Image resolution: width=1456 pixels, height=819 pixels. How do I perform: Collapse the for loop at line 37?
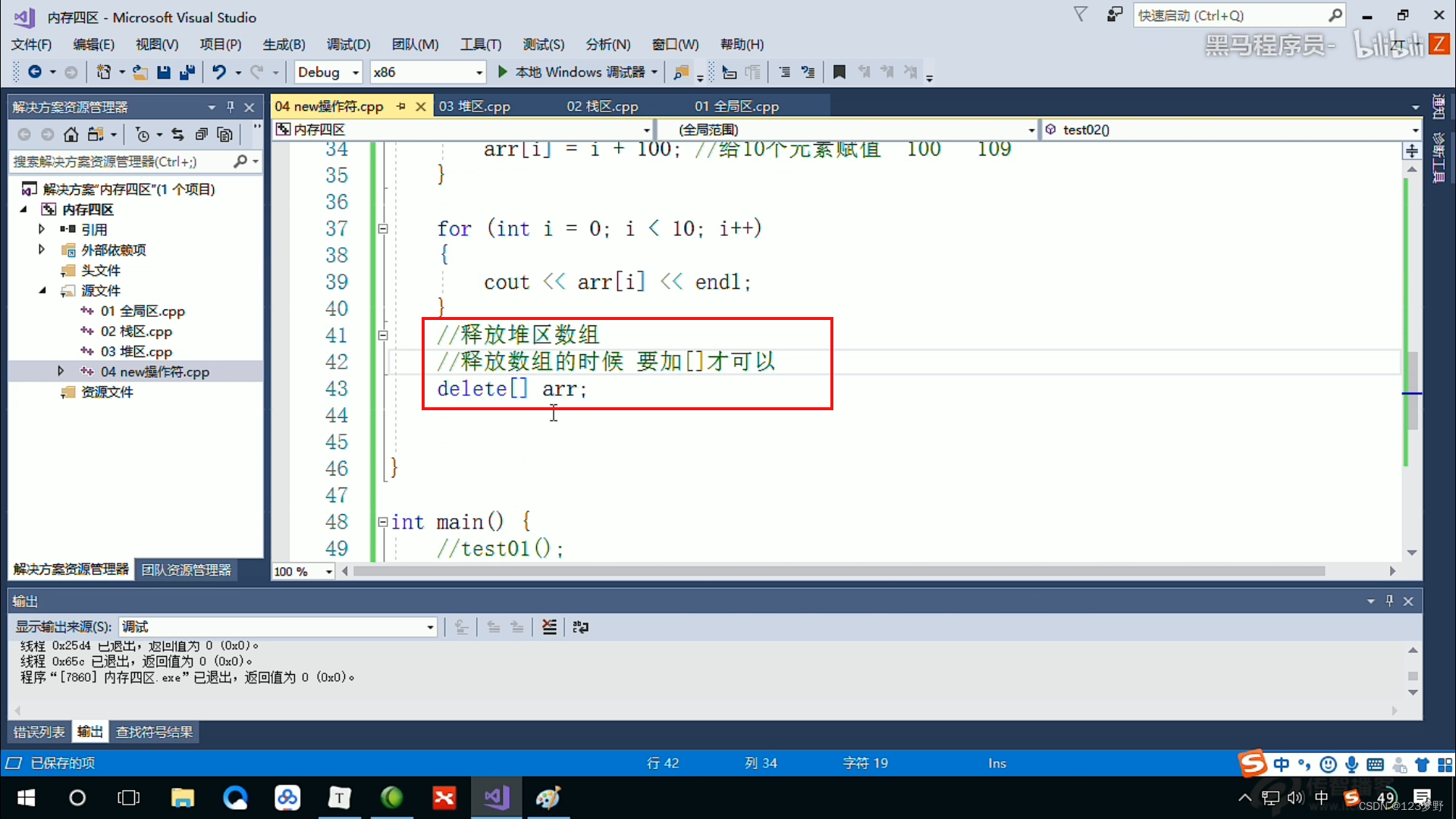[383, 228]
